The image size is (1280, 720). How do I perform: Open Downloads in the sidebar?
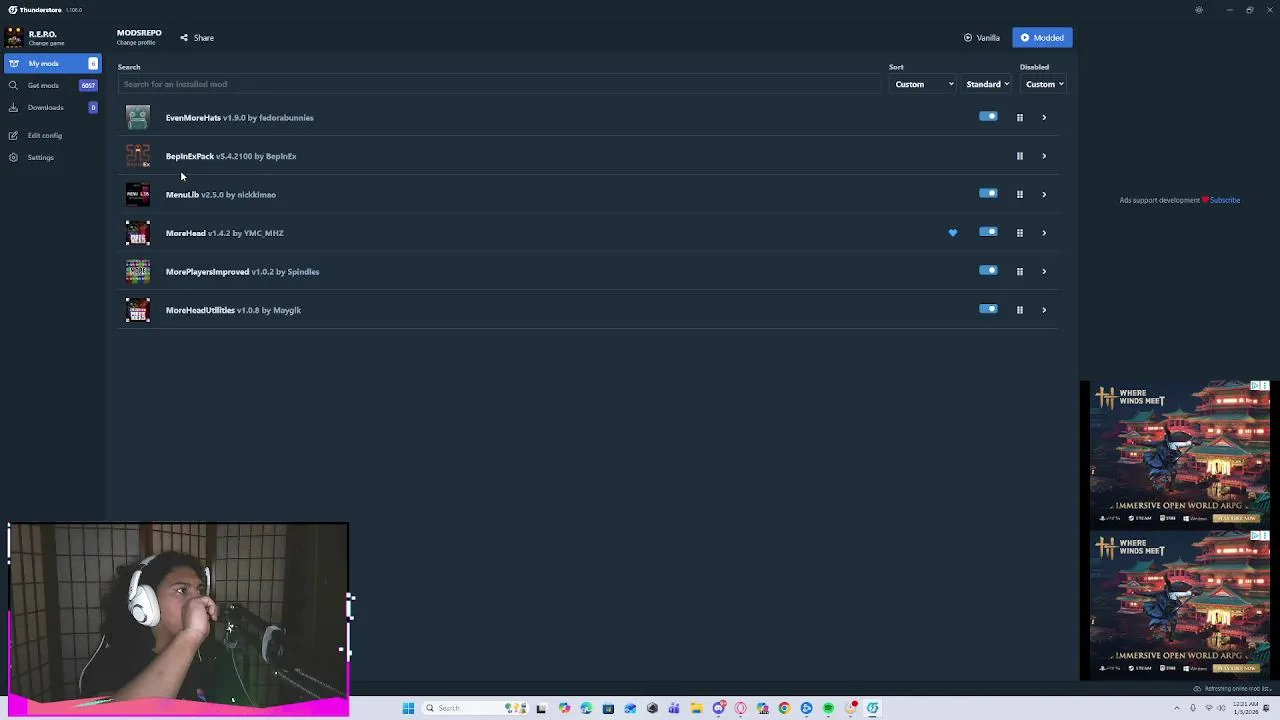tap(52, 107)
